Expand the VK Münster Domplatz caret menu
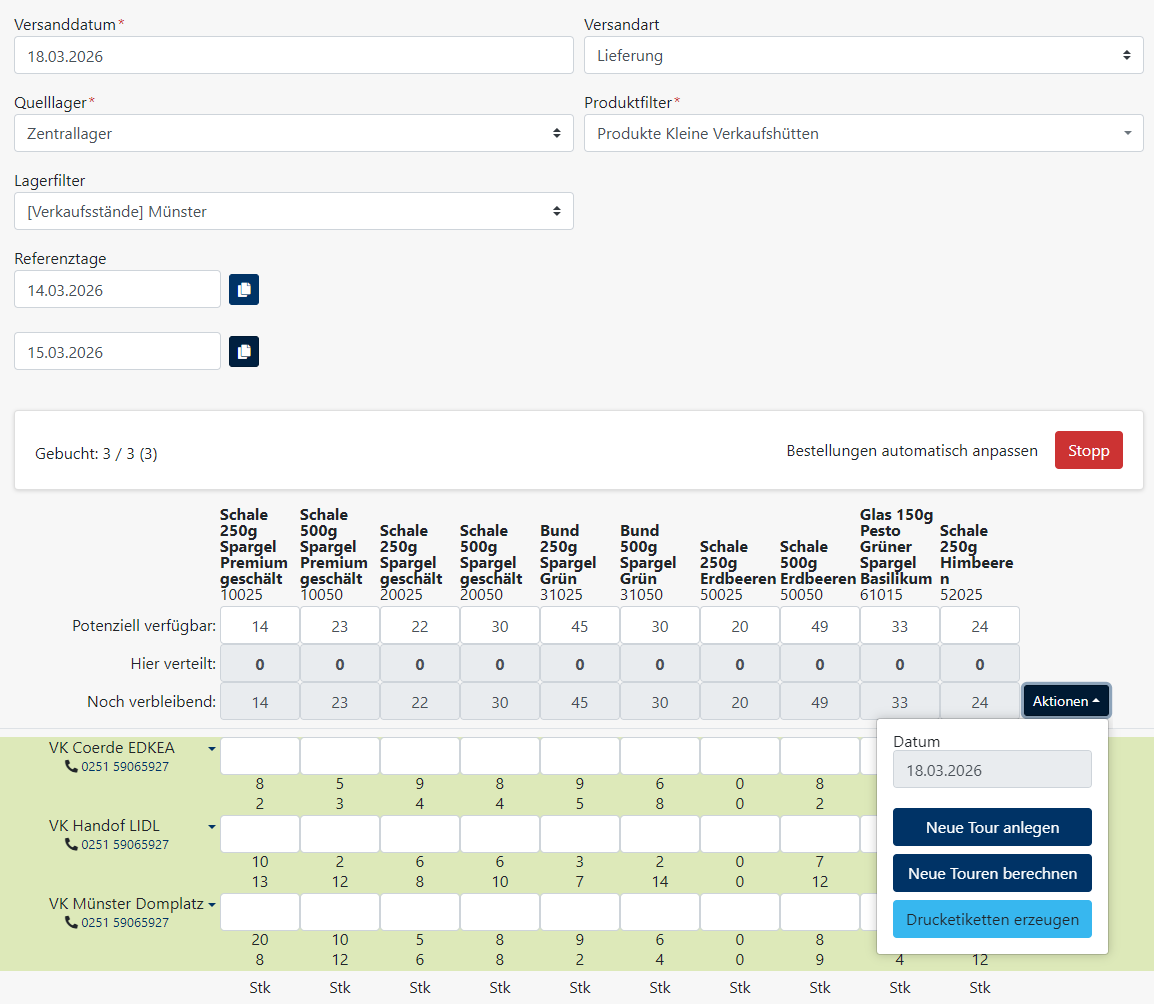Image resolution: width=1154 pixels, height=1004 pixels. pos(212,905)
